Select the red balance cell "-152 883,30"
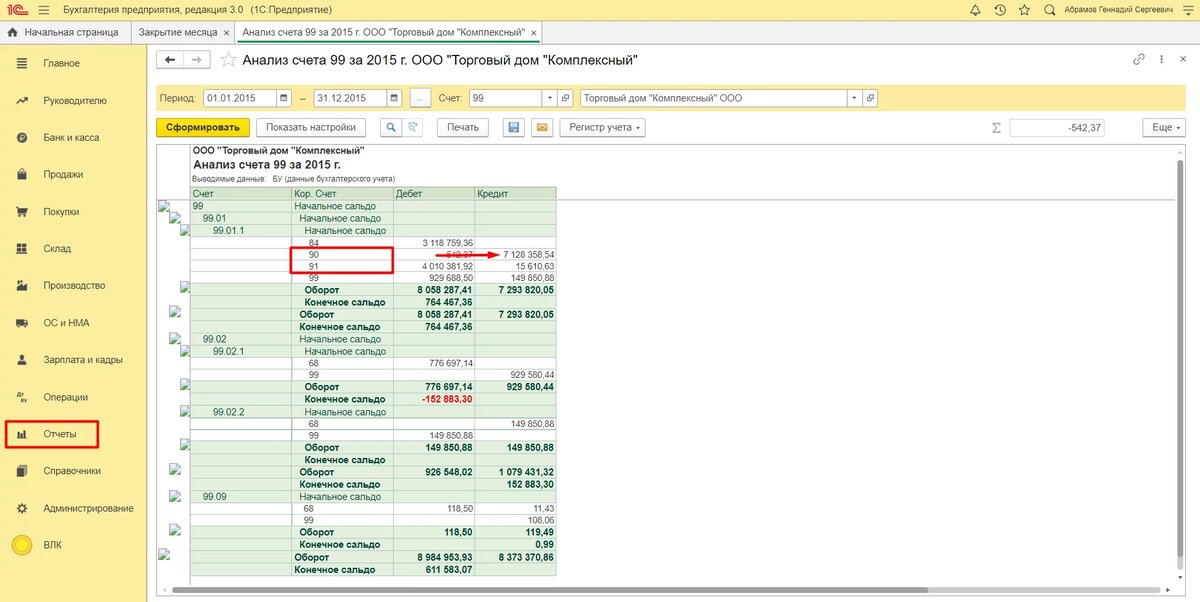This screenshot has height=602, width=1200. click(434, 399)
